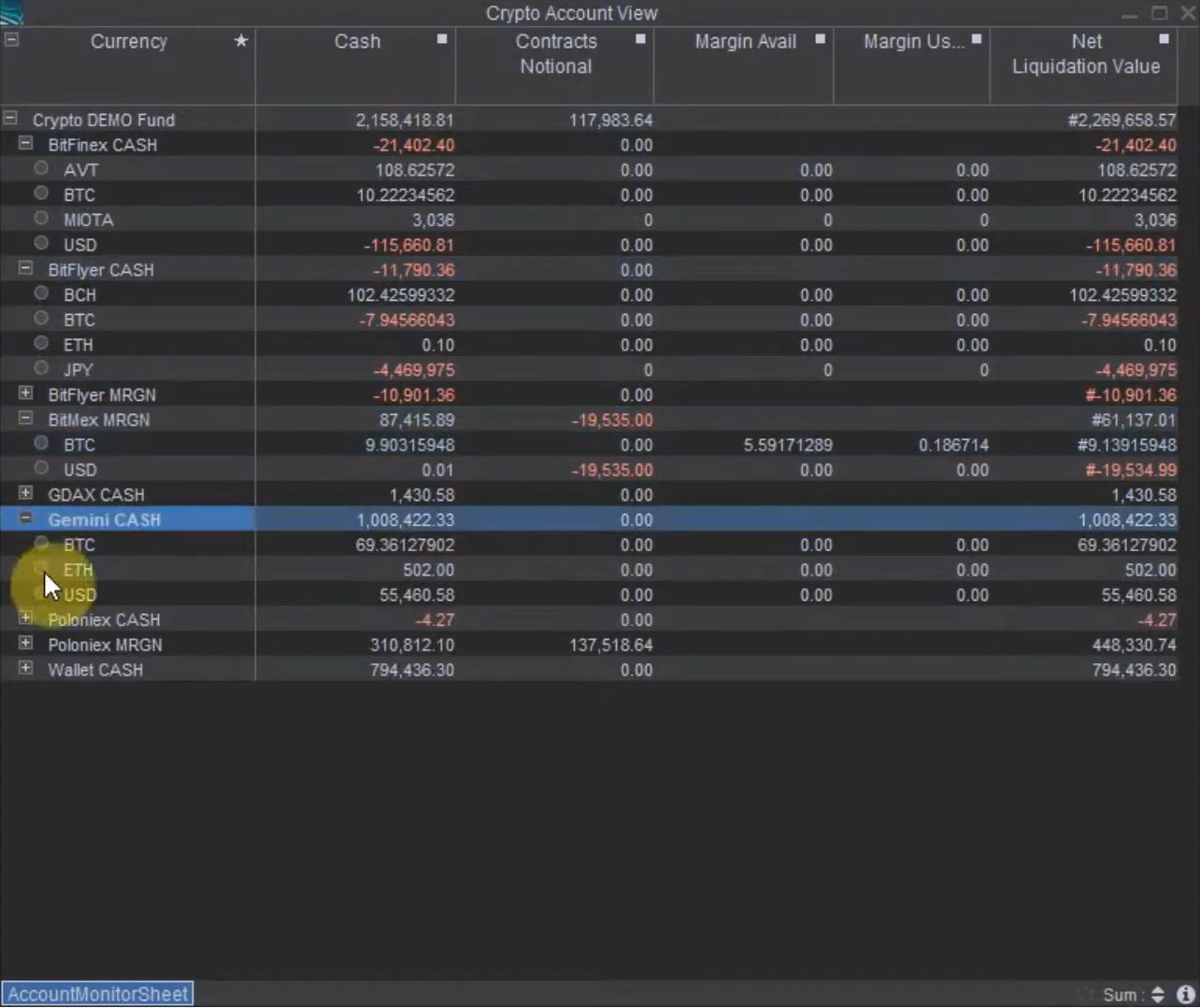Image resolution: width=1200 pixels, height=1008 pixels.
Task: Select the BCH radio button
Action: click(x=41, y=293)
